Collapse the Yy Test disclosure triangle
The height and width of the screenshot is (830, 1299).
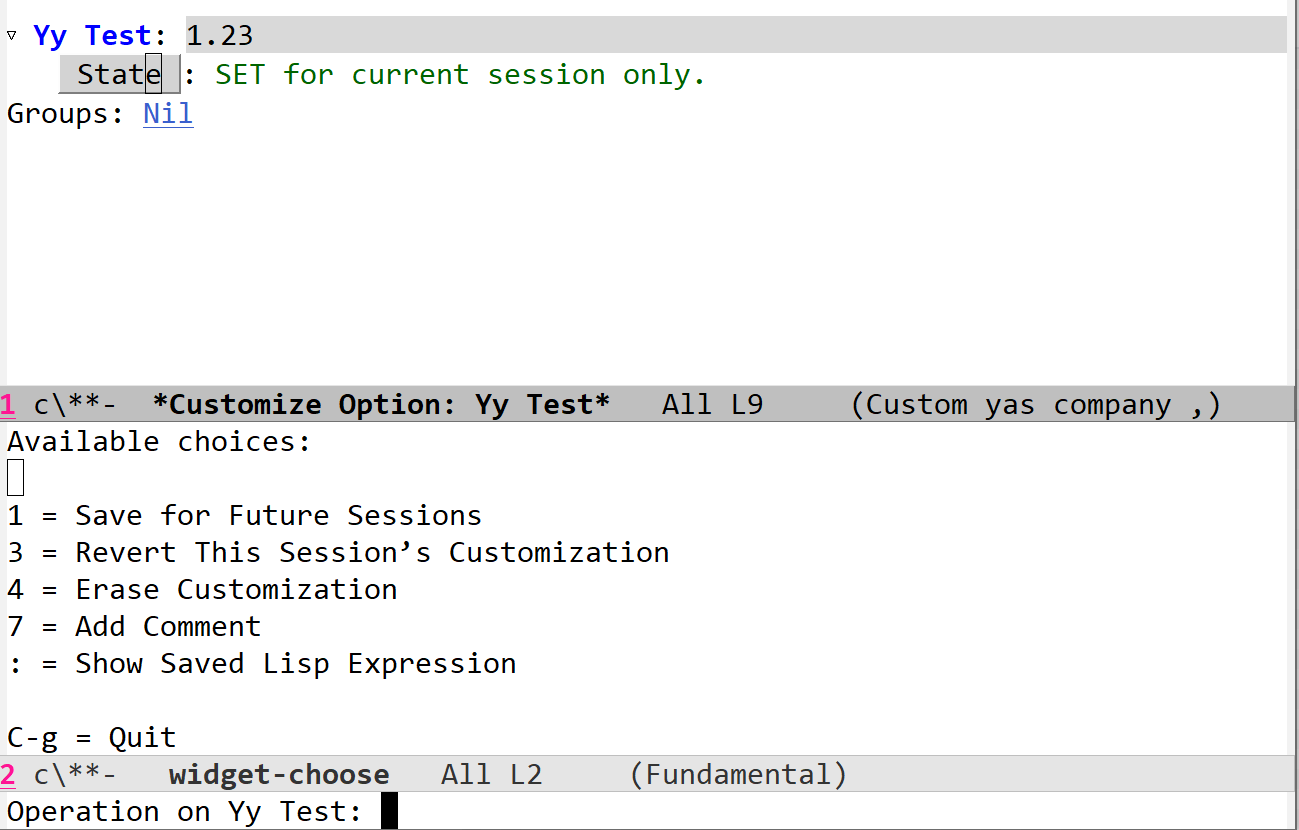click(x=12, y=36)
